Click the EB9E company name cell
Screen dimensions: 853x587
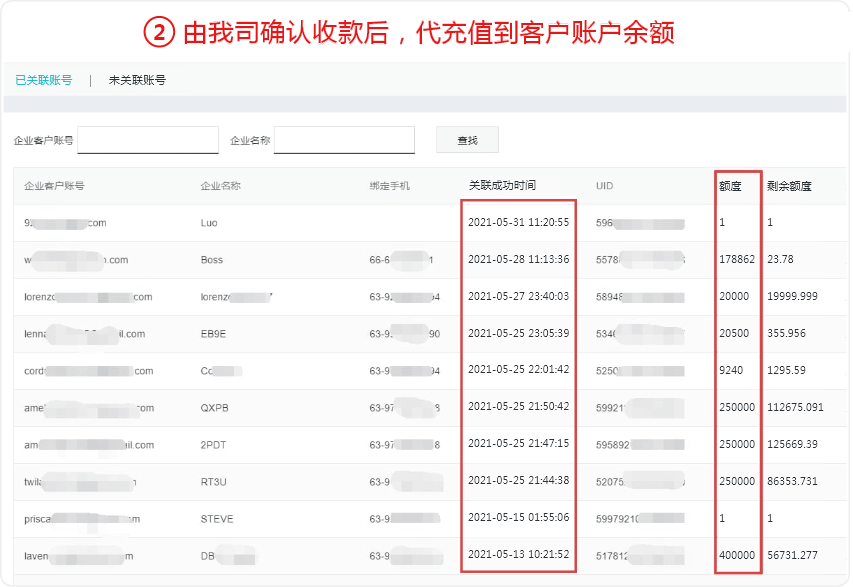(x=213, y=334)
